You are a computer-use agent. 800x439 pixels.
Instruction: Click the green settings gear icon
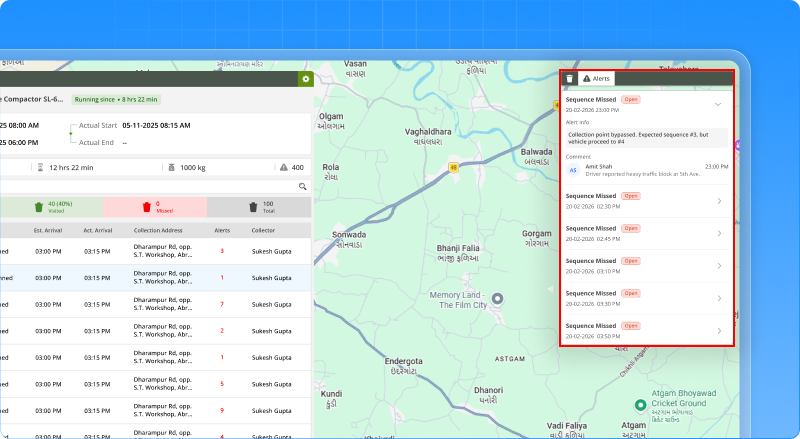coord(305,78)
